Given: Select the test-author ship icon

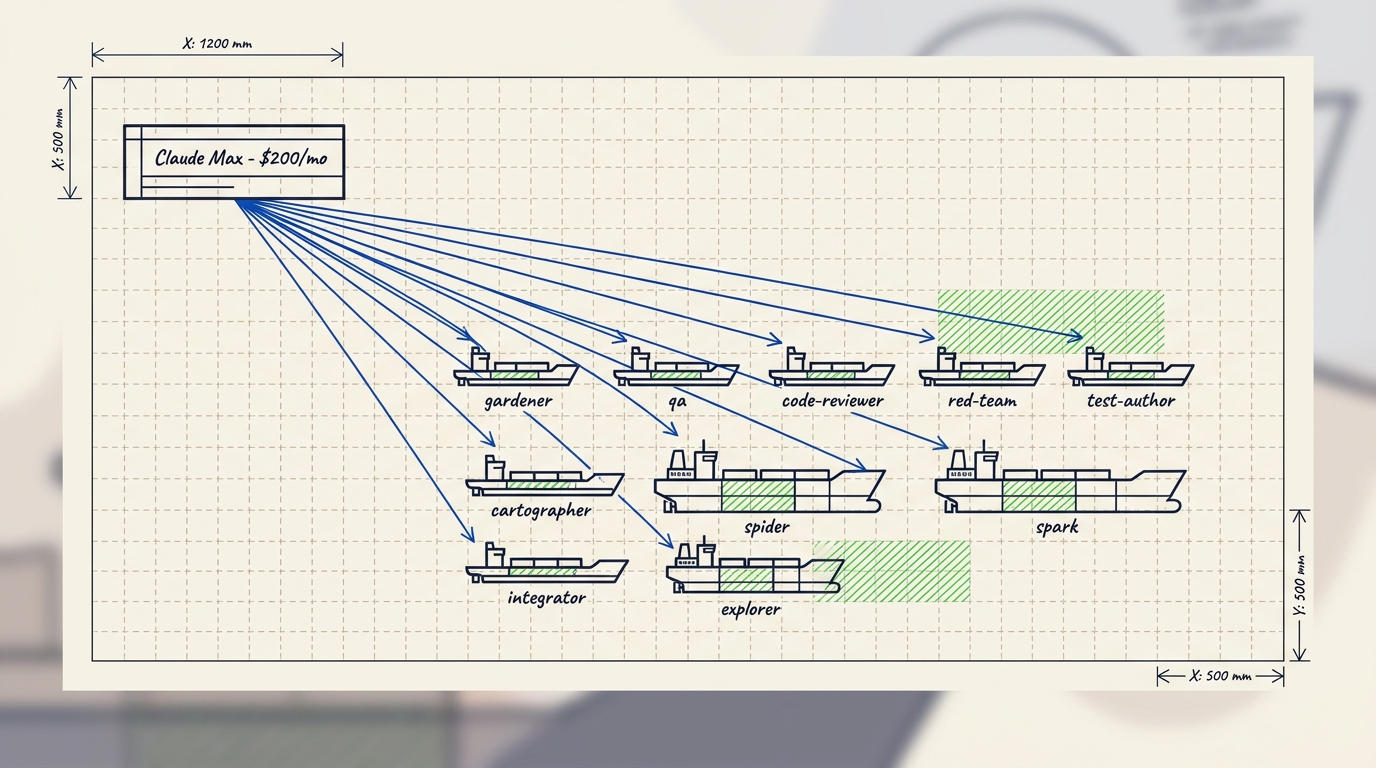Looking at the screenshot, I should (x=1130, y=368).
